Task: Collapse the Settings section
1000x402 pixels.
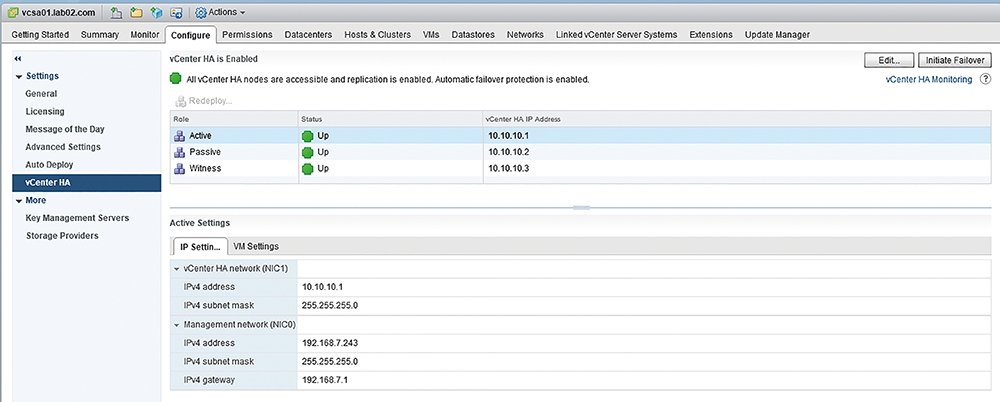Action: pos(18,77)
